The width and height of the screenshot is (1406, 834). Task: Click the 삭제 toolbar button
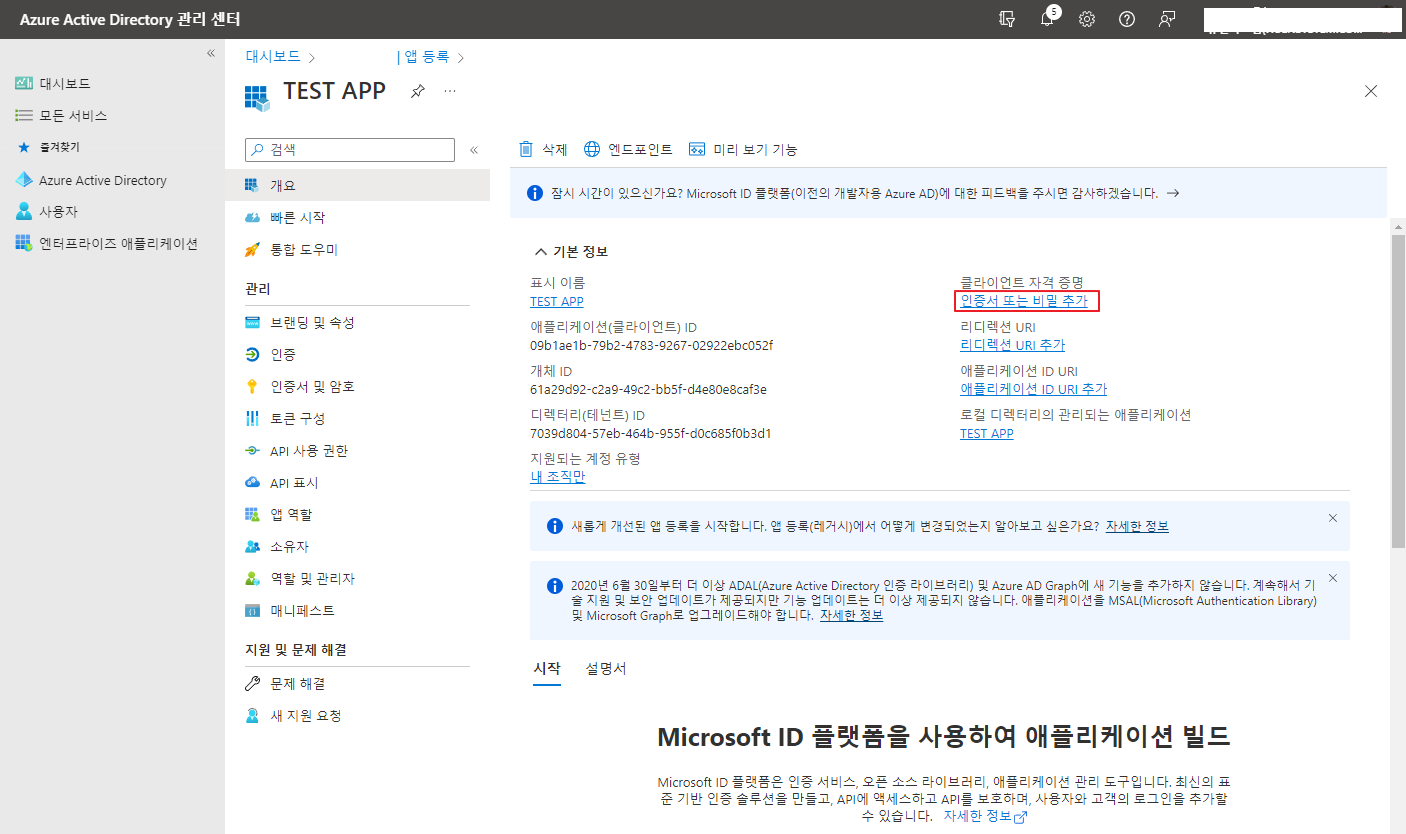click(x=543, y=150)
